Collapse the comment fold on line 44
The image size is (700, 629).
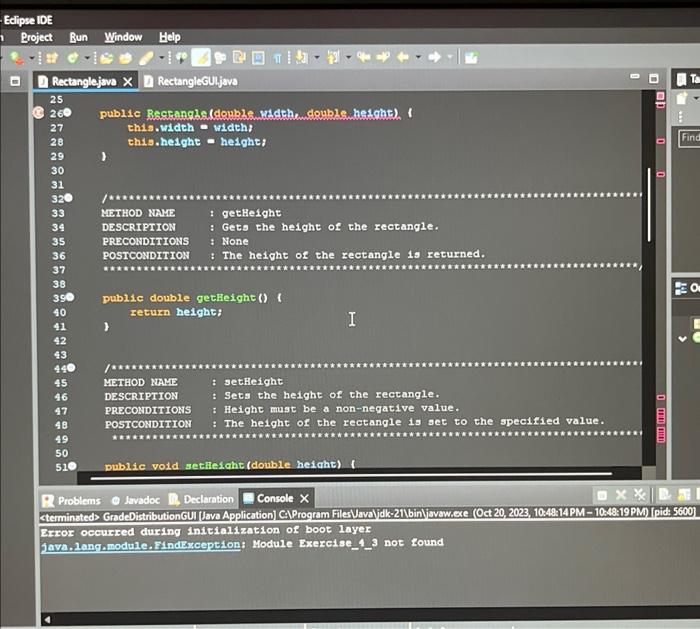point(71,368)
